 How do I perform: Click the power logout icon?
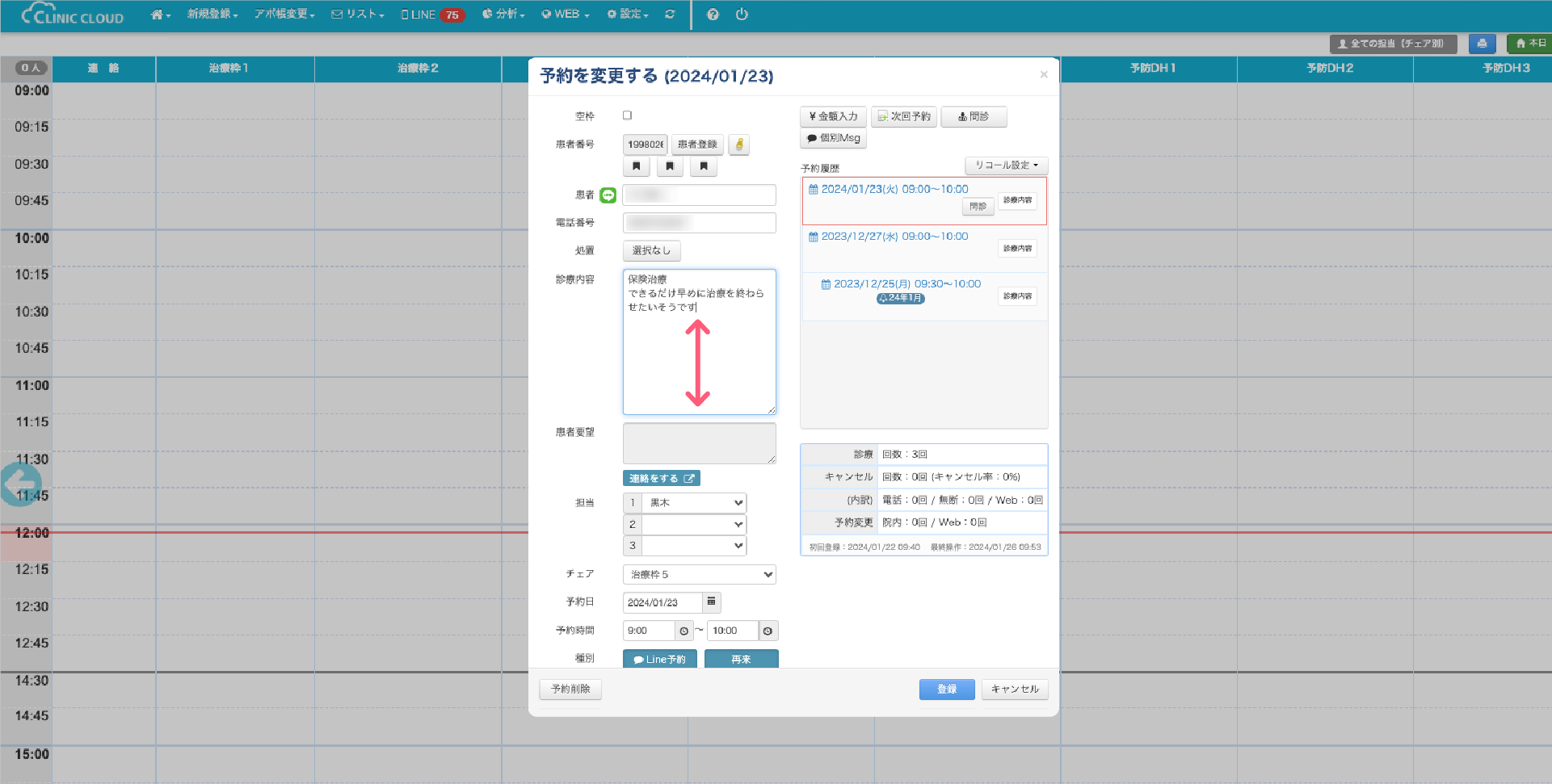pos(742,15)
